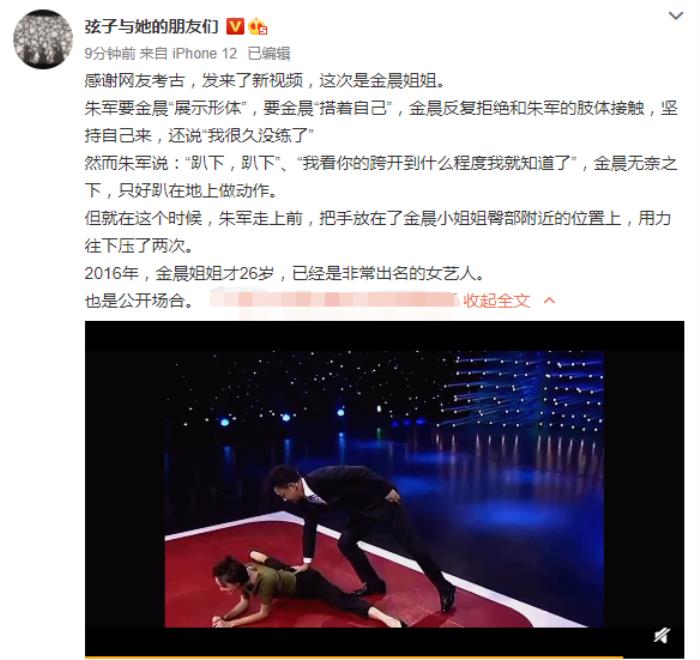Image resolution: width=700 pixels, height=660 pixels.
Task: Click the 9分钟前 timestamp
Action: click(x=110, y=54)
